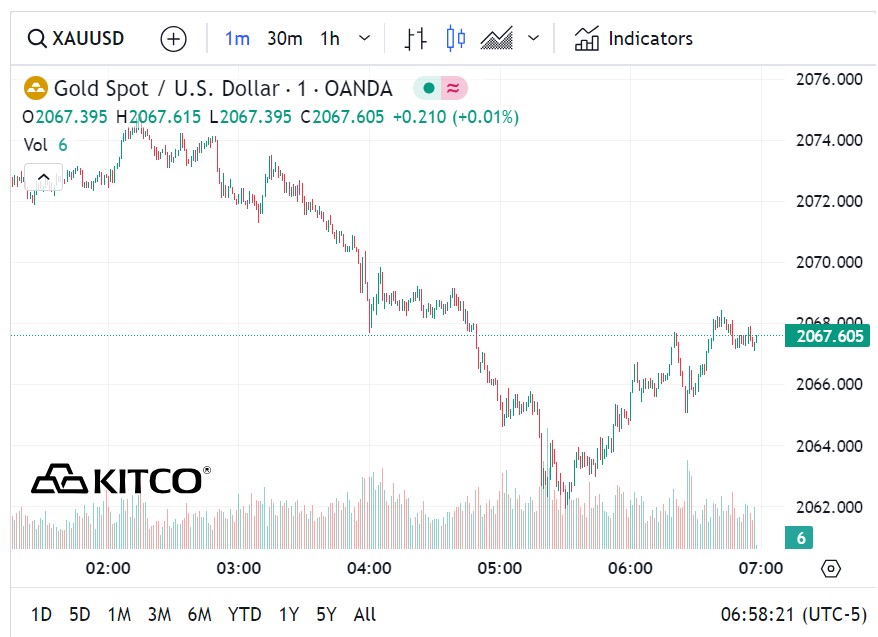Click the XAUUSD symbol search magnifier

pos(37,39)
